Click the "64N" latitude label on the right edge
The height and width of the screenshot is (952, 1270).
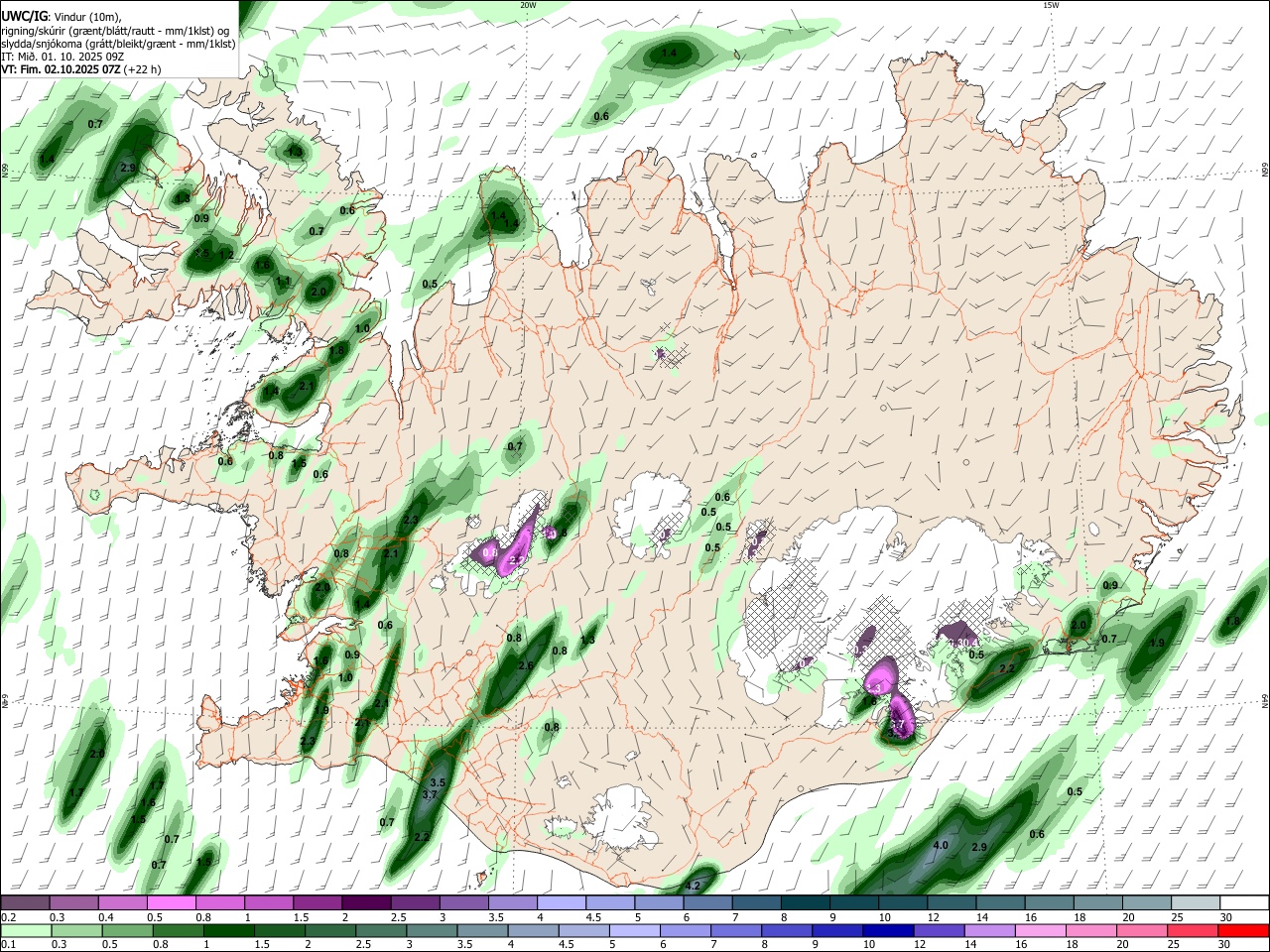point(1265,699)
